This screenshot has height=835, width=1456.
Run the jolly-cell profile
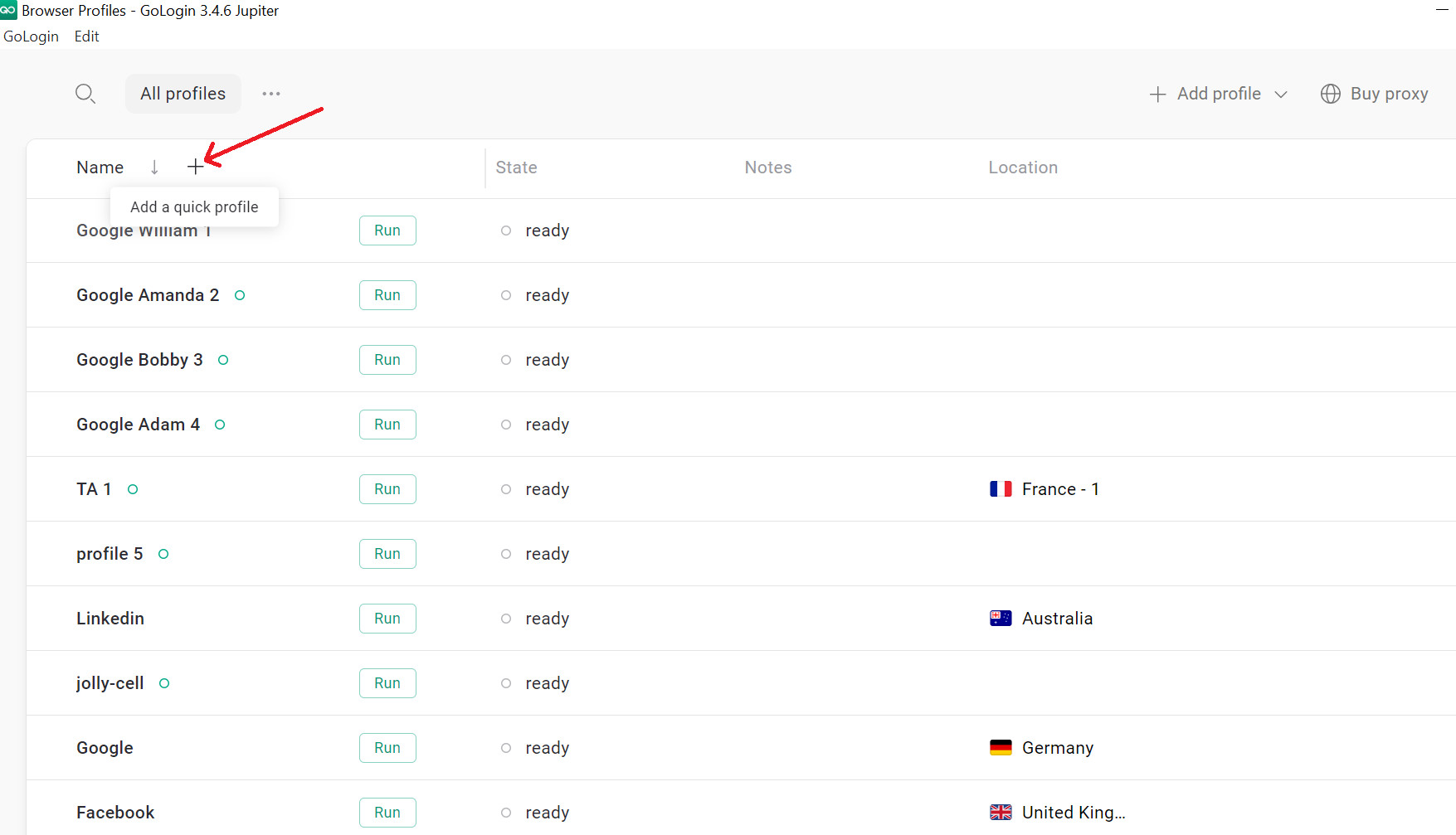pos(387,683)
